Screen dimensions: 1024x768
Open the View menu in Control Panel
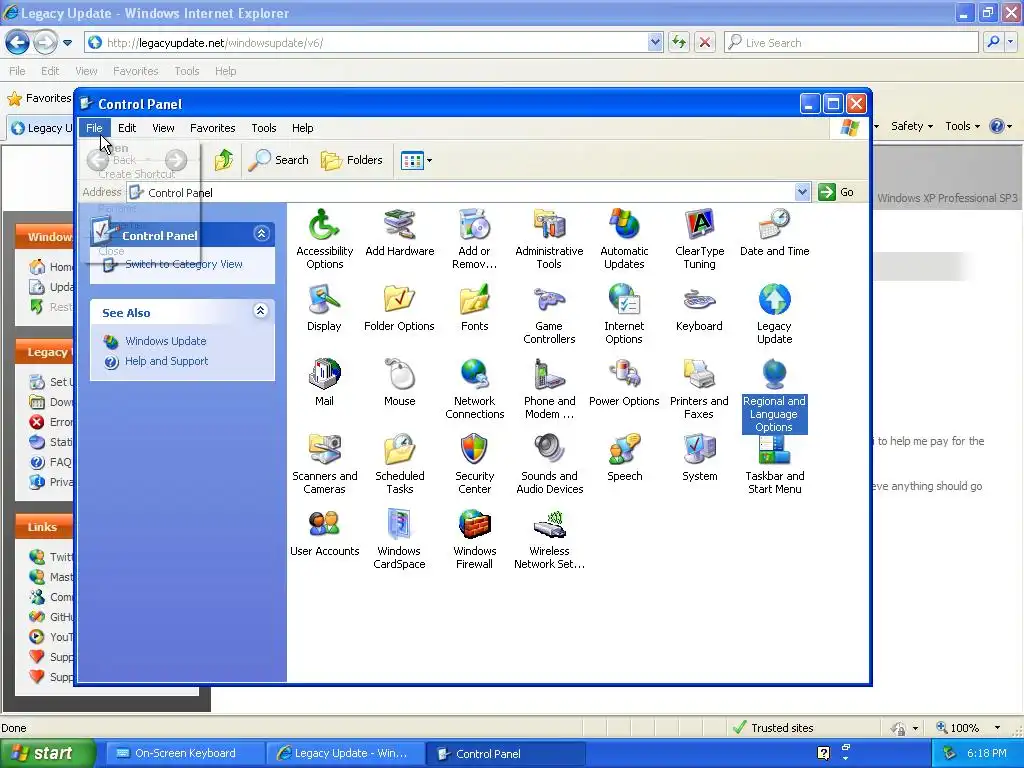(x=163, y=128)
